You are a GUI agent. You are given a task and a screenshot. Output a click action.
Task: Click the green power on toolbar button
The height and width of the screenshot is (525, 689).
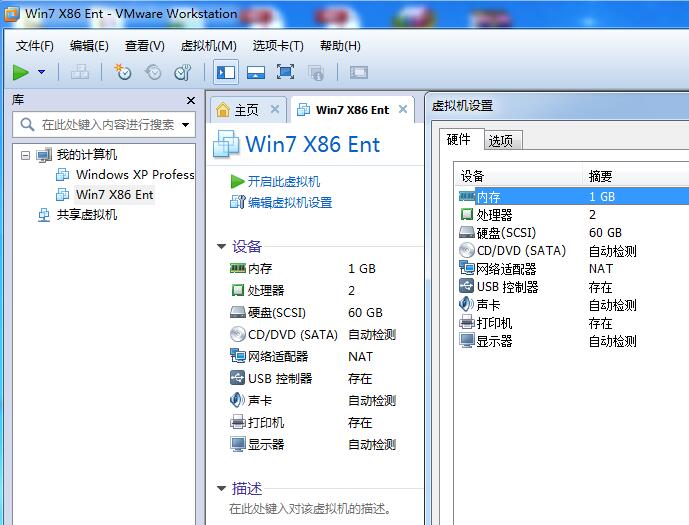pos(20,72)
